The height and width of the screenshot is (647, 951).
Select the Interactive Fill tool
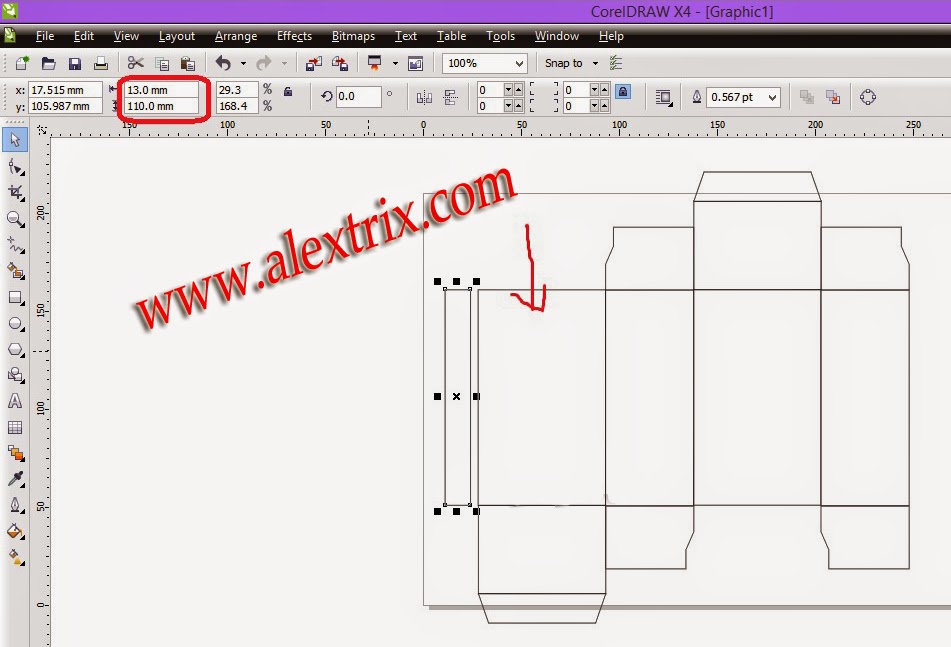click(x=16, y=557)
